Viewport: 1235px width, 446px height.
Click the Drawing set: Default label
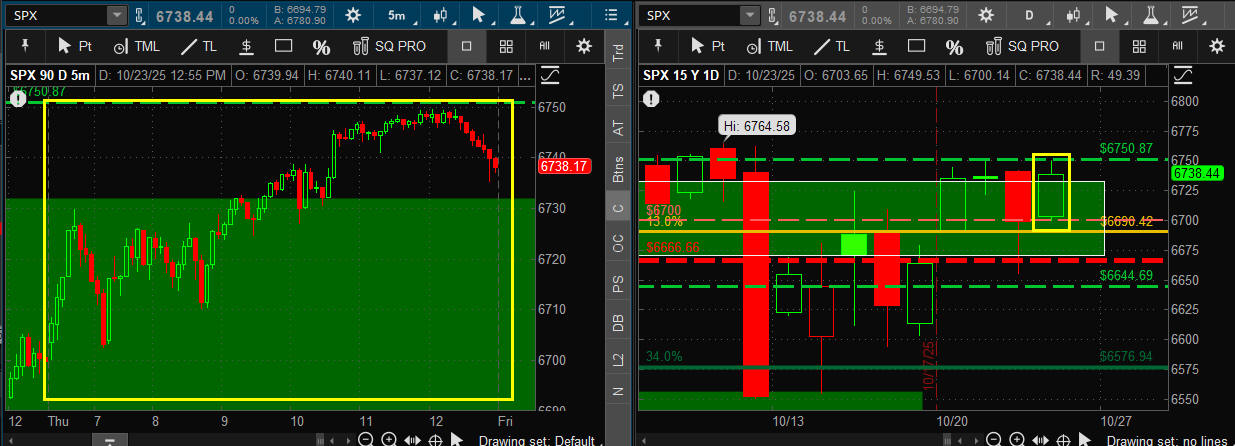coord(536,440)
